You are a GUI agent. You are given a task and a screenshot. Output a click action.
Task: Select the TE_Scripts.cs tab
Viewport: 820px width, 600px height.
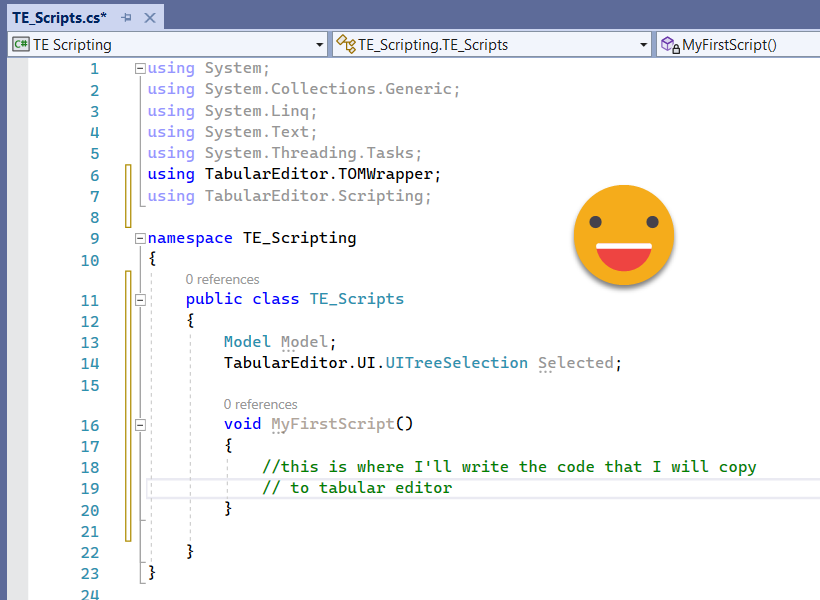pyautogui.click(x=58, y=18)
